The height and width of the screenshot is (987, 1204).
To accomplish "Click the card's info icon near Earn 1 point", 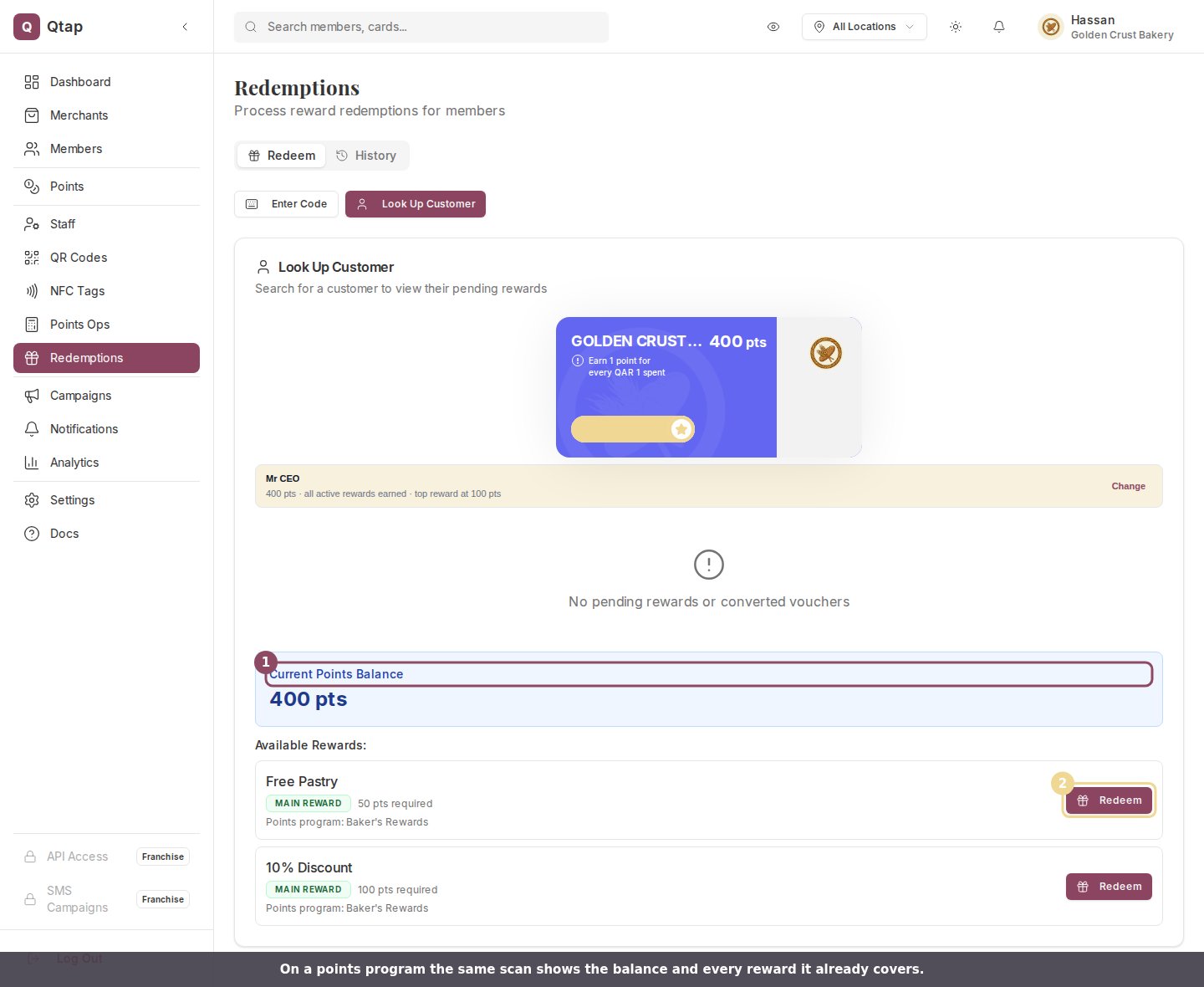I will click(x=578, y=361).
